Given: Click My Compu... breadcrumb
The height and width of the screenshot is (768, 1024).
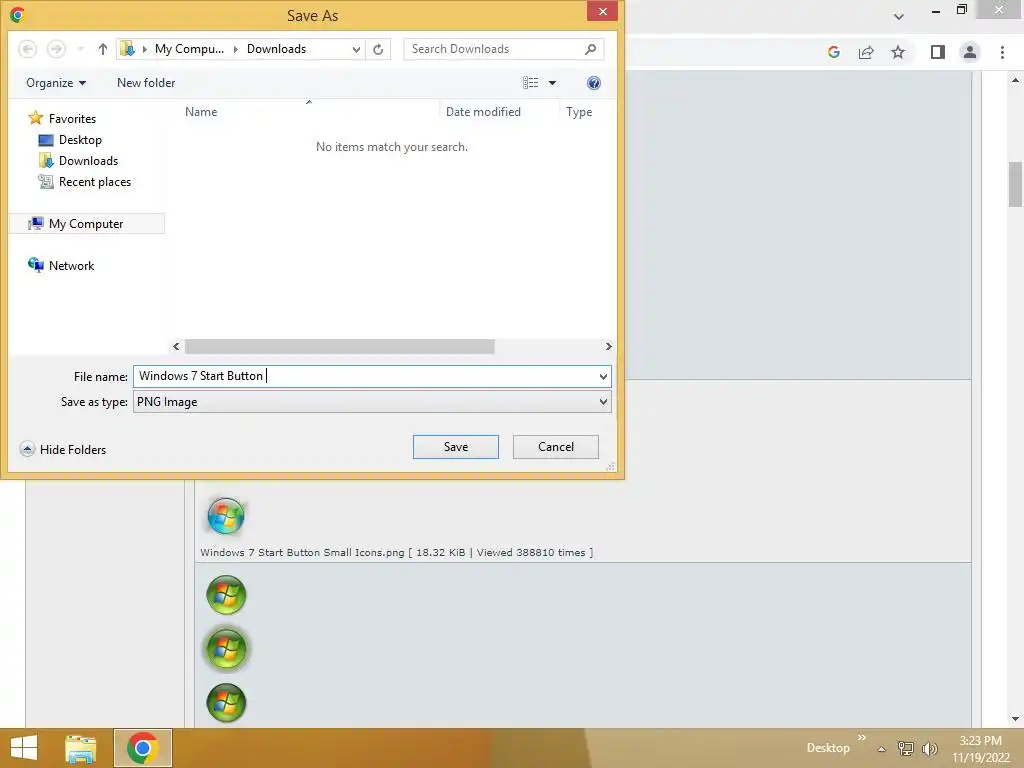Looking at the screenshot, I should 189,49.
